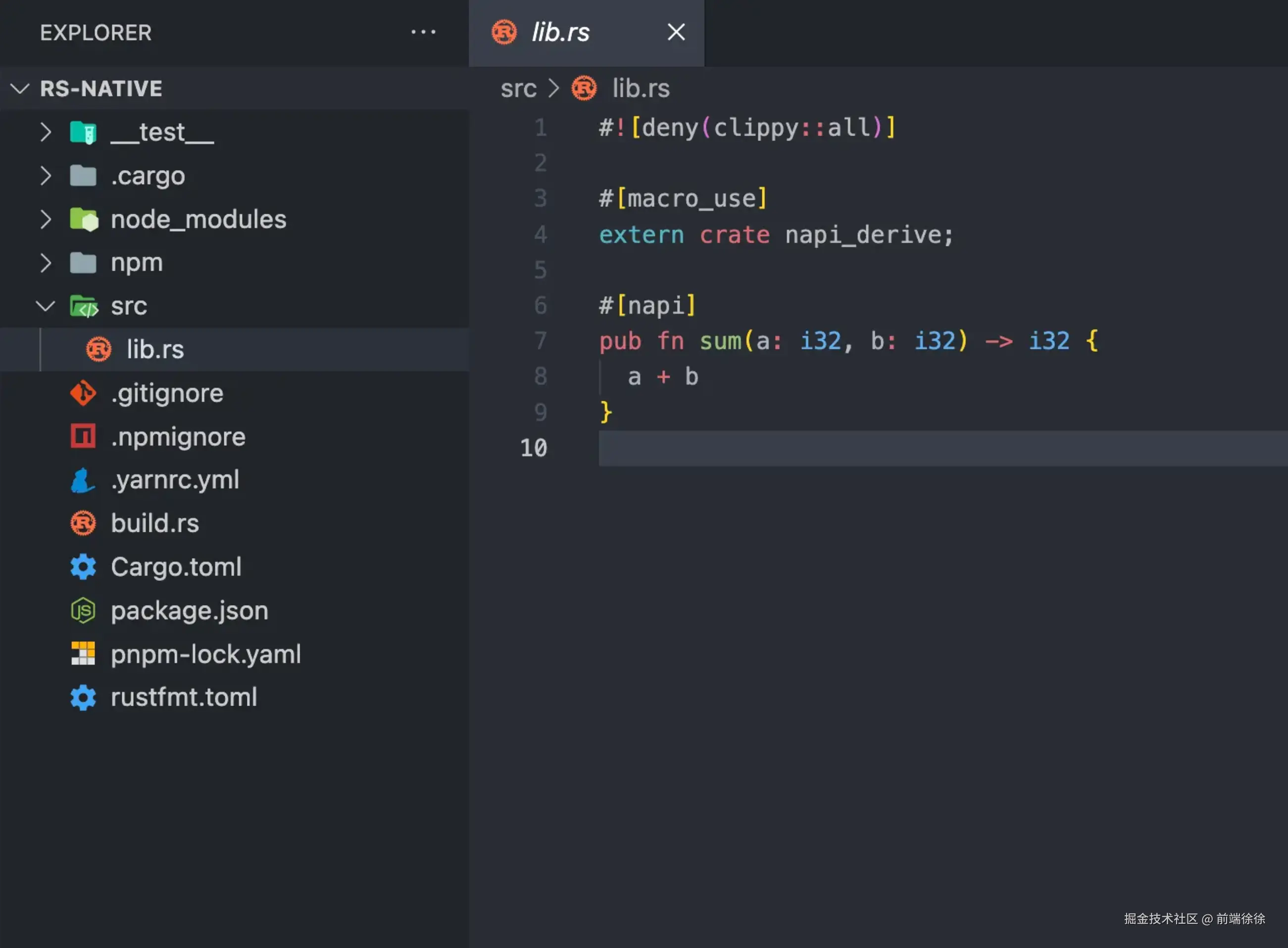
Task: Click the pnpm icon beside pnpm-lock.yaml
Action: coord(83,654)
